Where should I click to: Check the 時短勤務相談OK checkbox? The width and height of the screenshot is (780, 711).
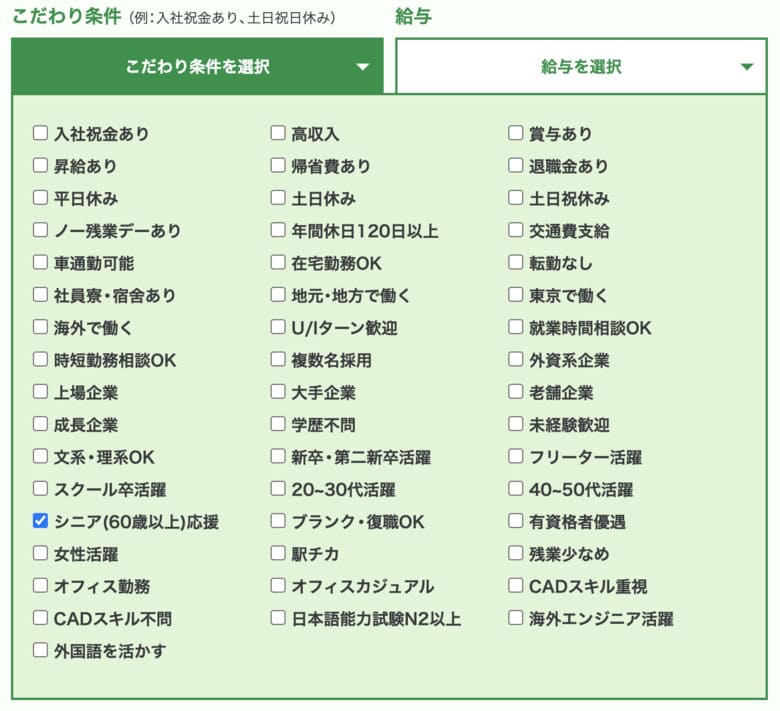tap(40, 359)
